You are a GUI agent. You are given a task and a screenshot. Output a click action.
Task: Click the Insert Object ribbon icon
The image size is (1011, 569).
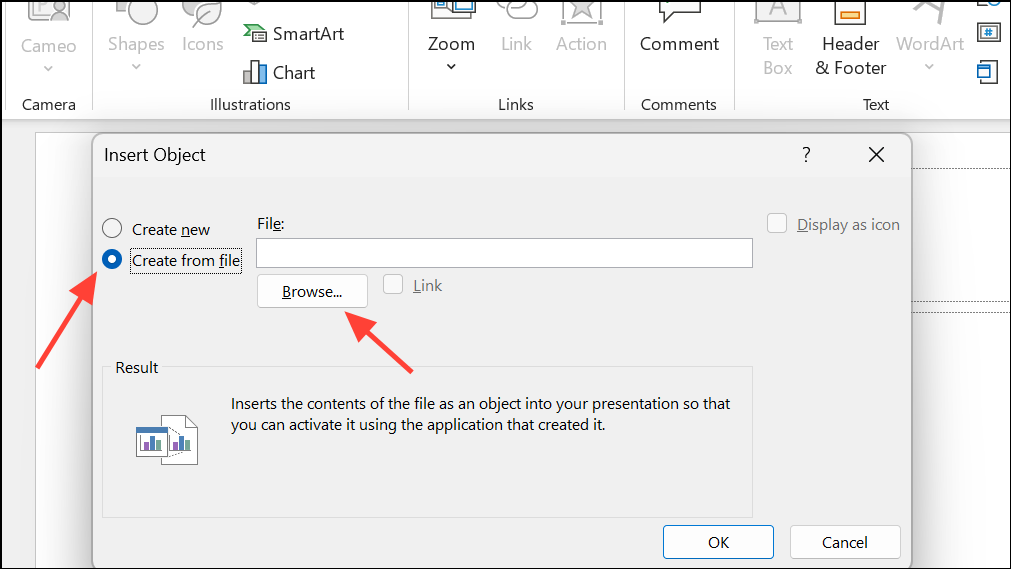pyautogui.click(x=988, y=71)
